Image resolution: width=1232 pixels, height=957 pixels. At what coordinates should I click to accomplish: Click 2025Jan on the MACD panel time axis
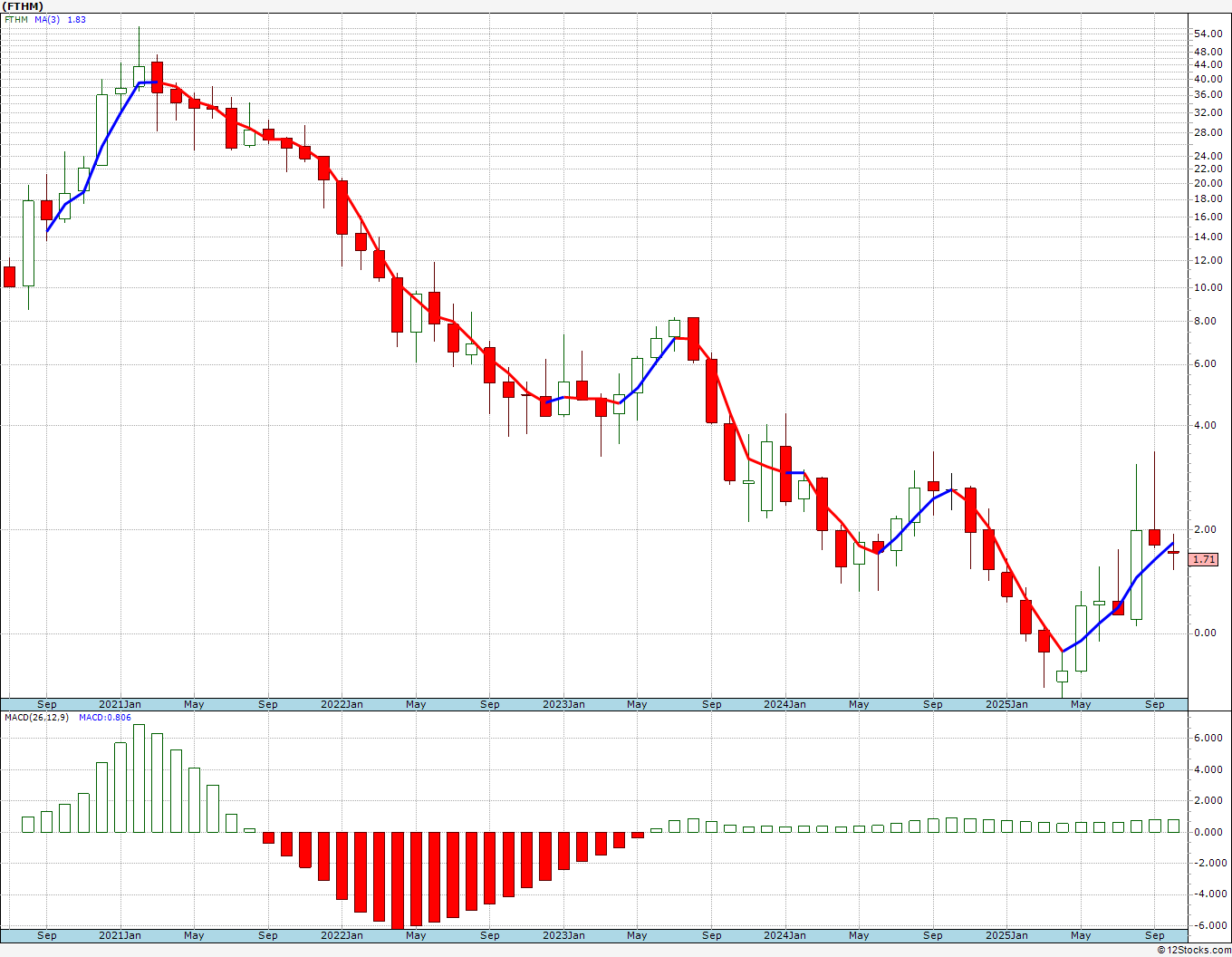1006,935
